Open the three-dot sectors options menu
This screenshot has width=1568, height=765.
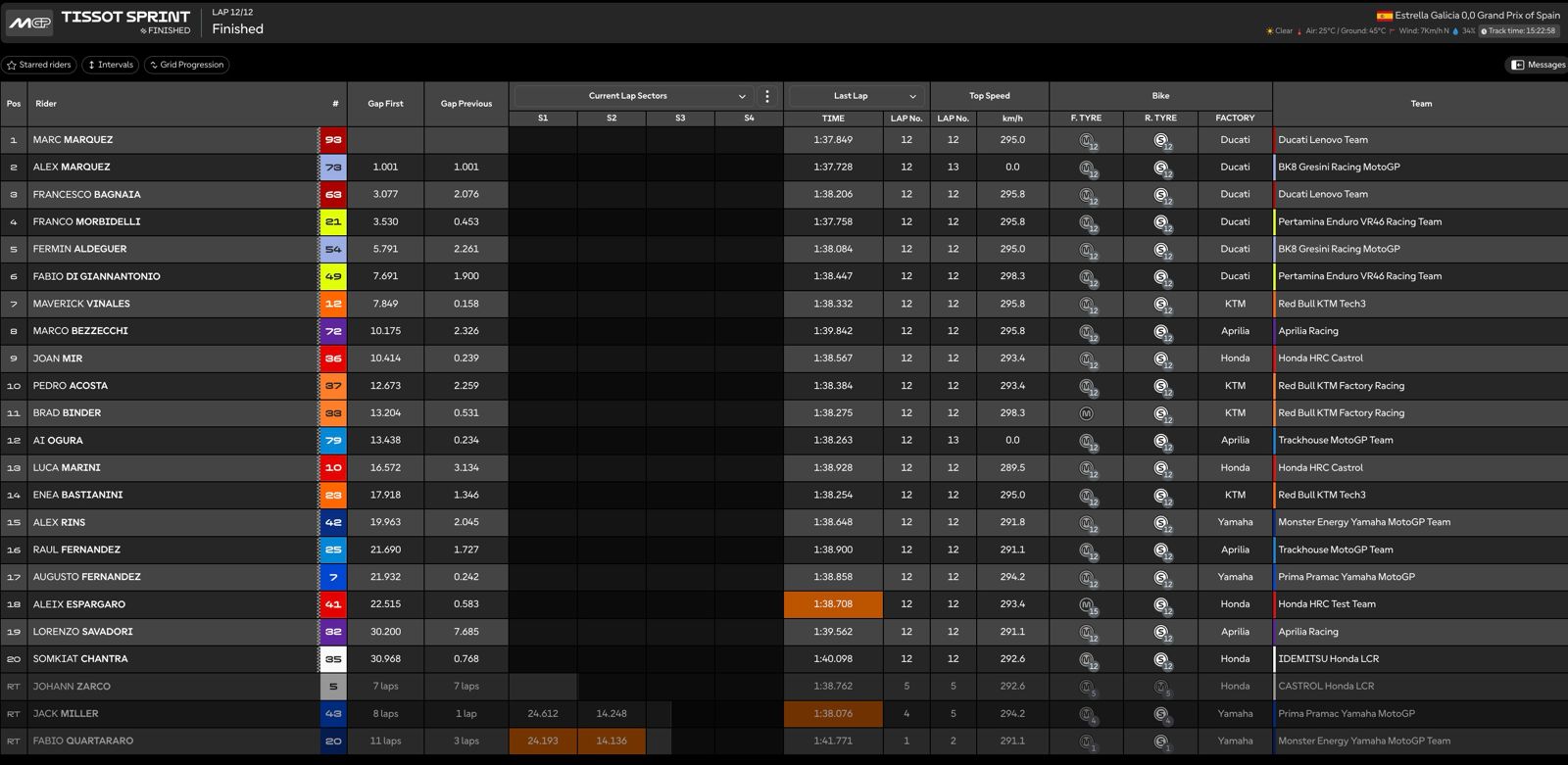(767, 96)
